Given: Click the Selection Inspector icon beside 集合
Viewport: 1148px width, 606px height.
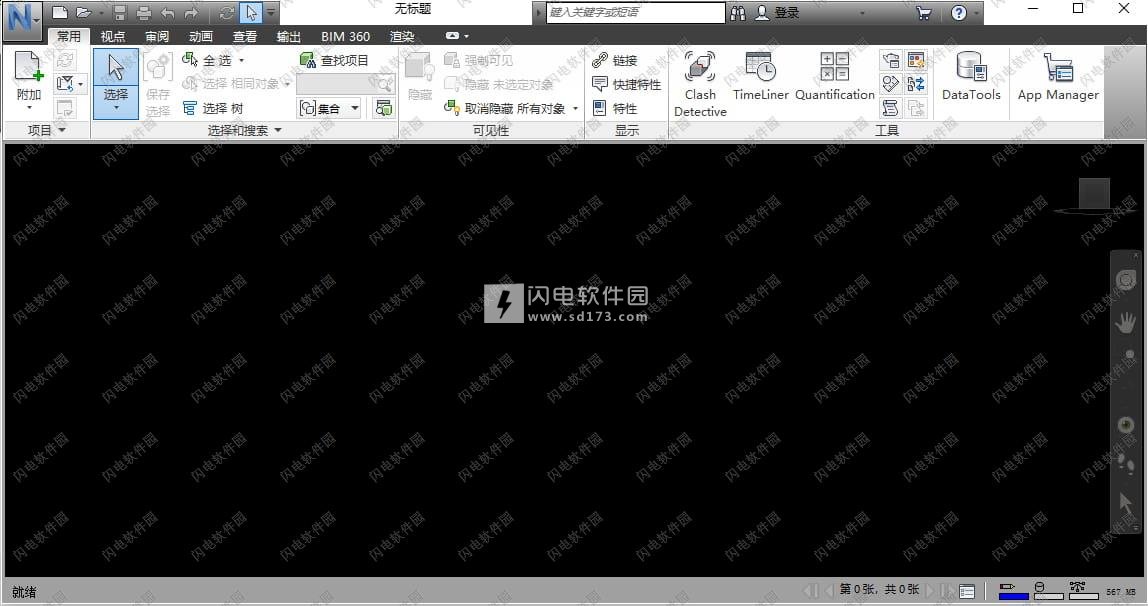Looking at the screenshot, I should [383, 108].
